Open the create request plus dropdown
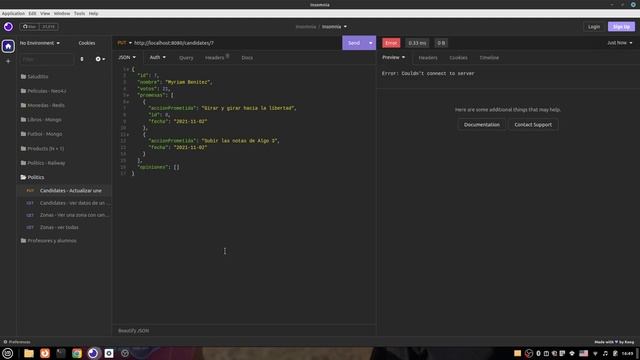 point(100,59)
